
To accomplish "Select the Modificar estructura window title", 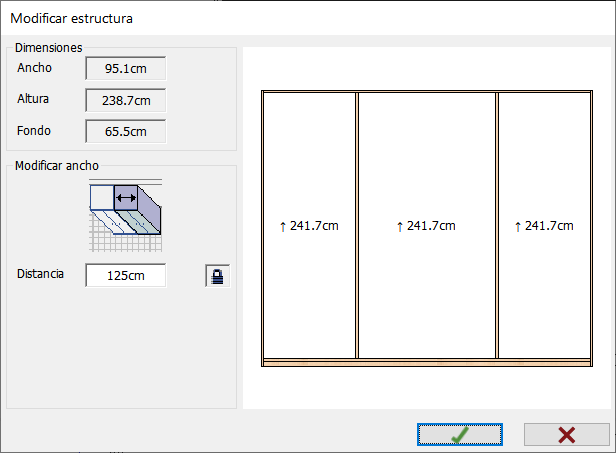I will pyautogui.click(x=71, y=18).
